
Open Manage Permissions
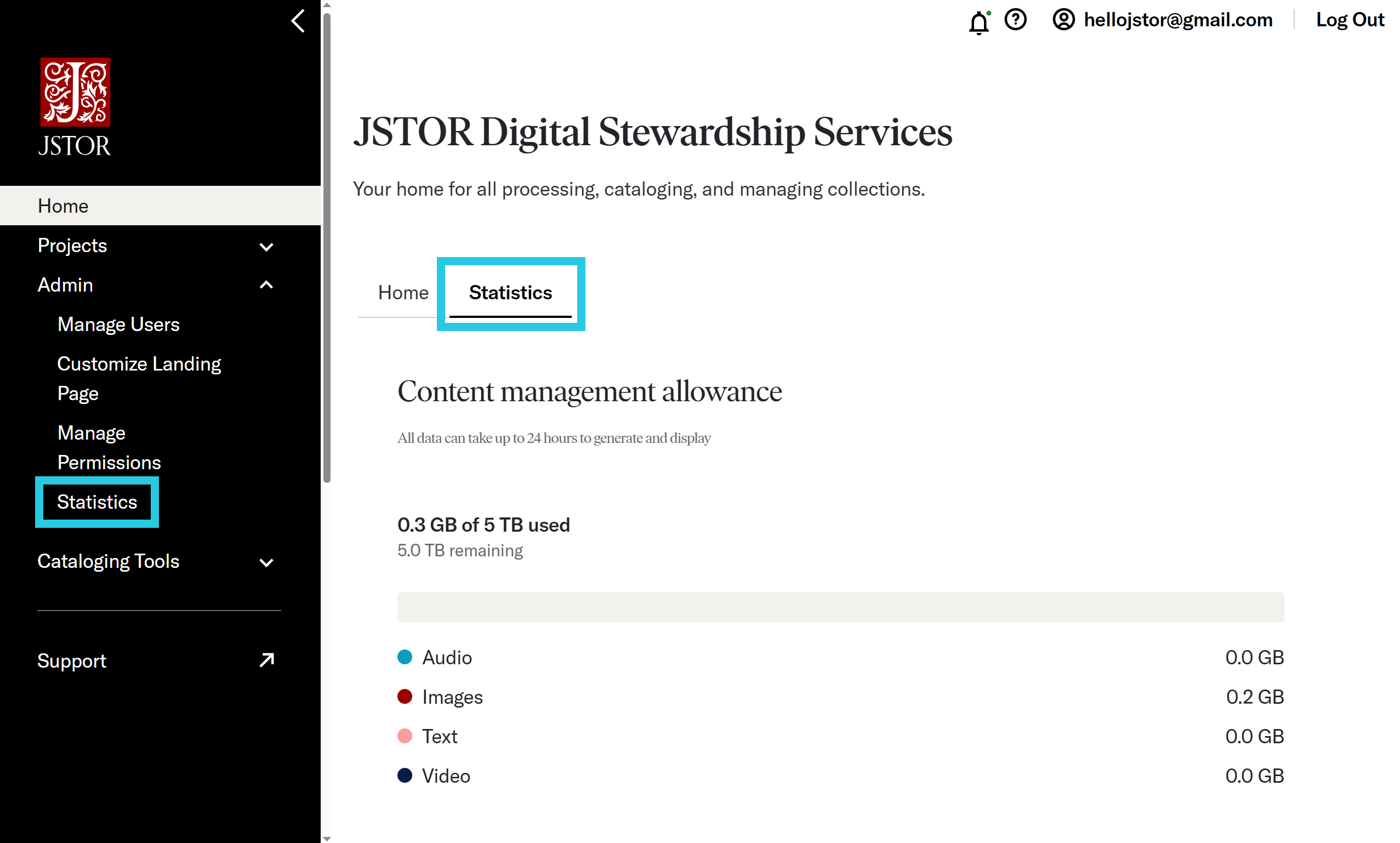point(109,448)
